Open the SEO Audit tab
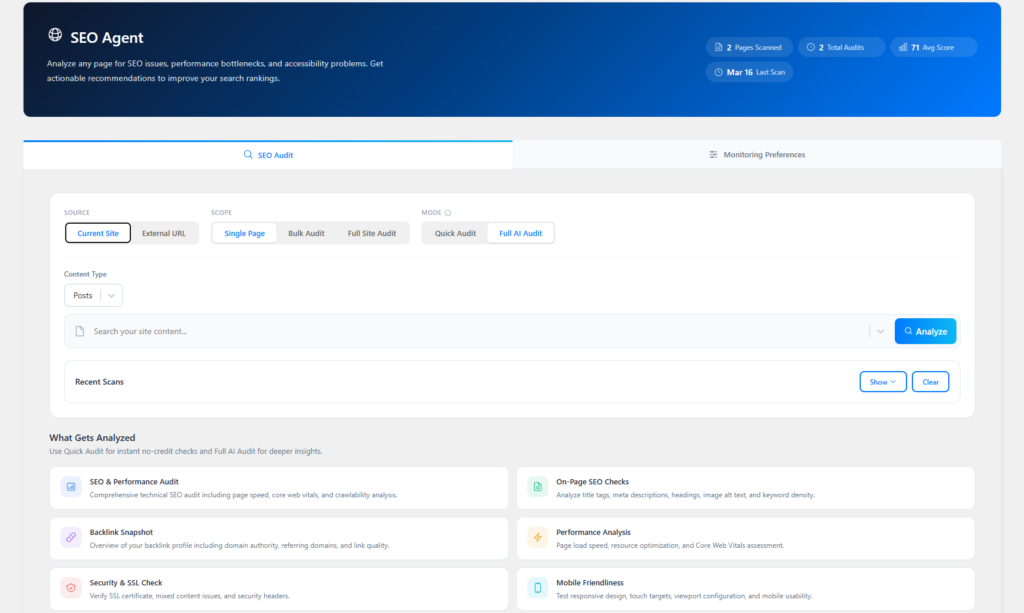The width and height of the screenshot is (1024, 613). click(268, 155)
